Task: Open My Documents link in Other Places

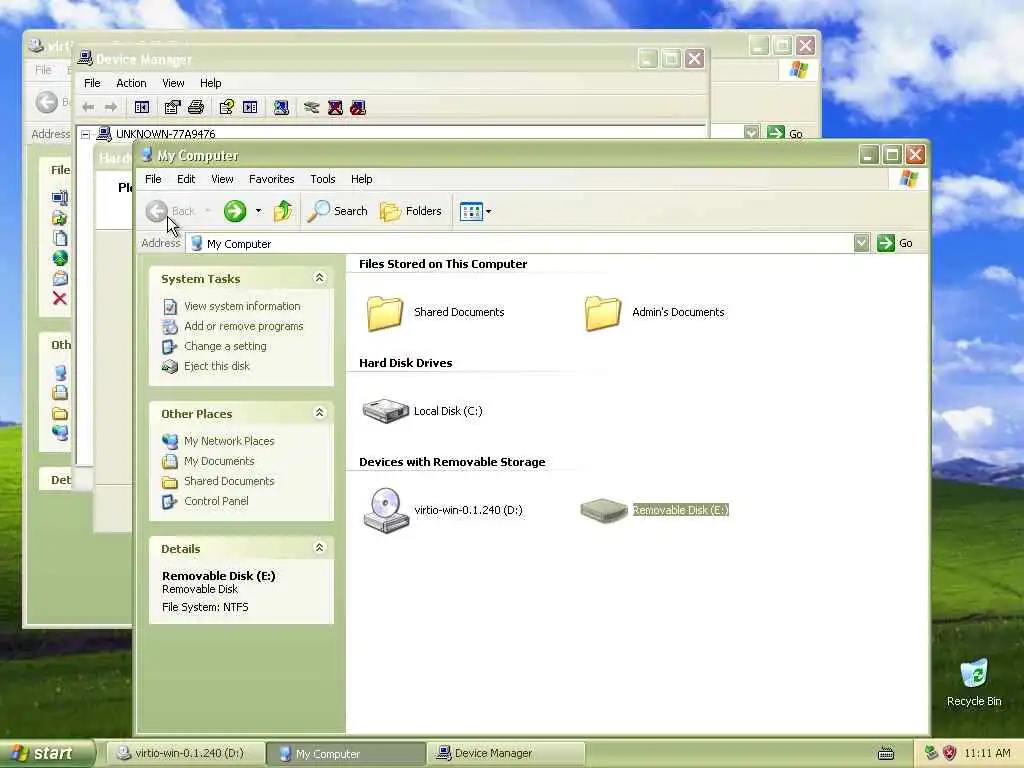Action: pyautogui.click(x=219, y=461)
